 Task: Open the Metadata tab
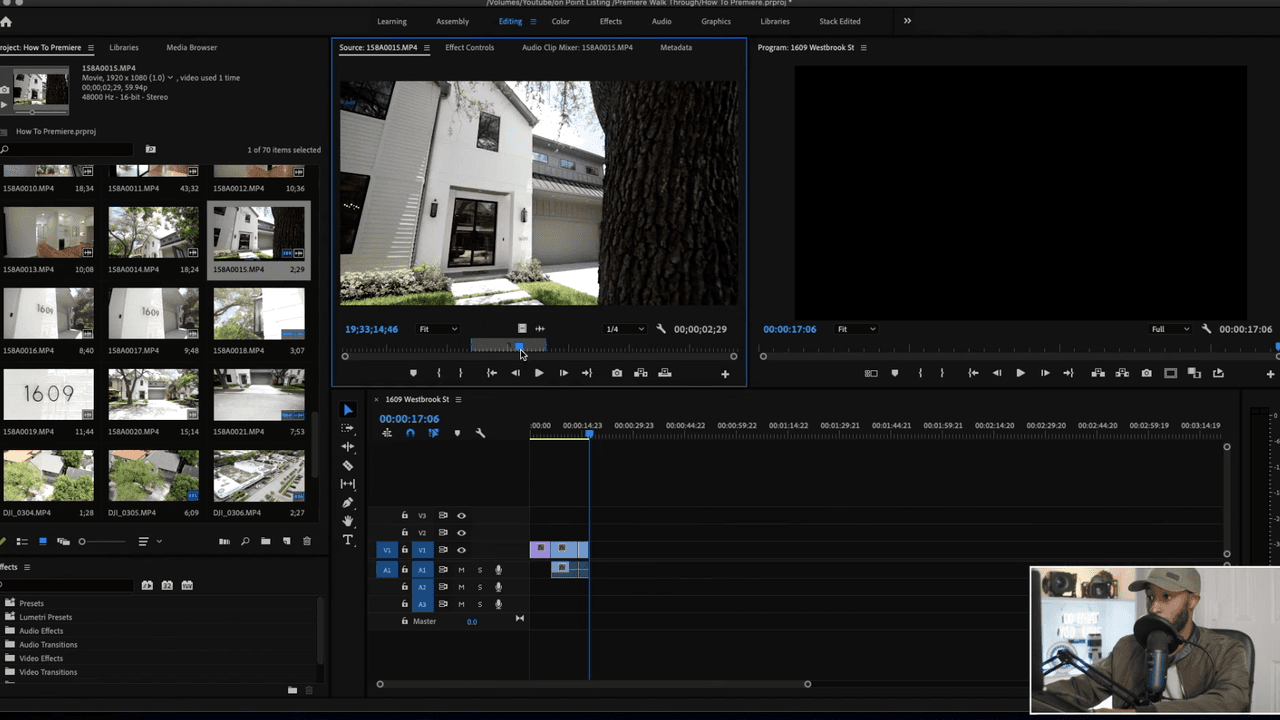tap(676, 48)
